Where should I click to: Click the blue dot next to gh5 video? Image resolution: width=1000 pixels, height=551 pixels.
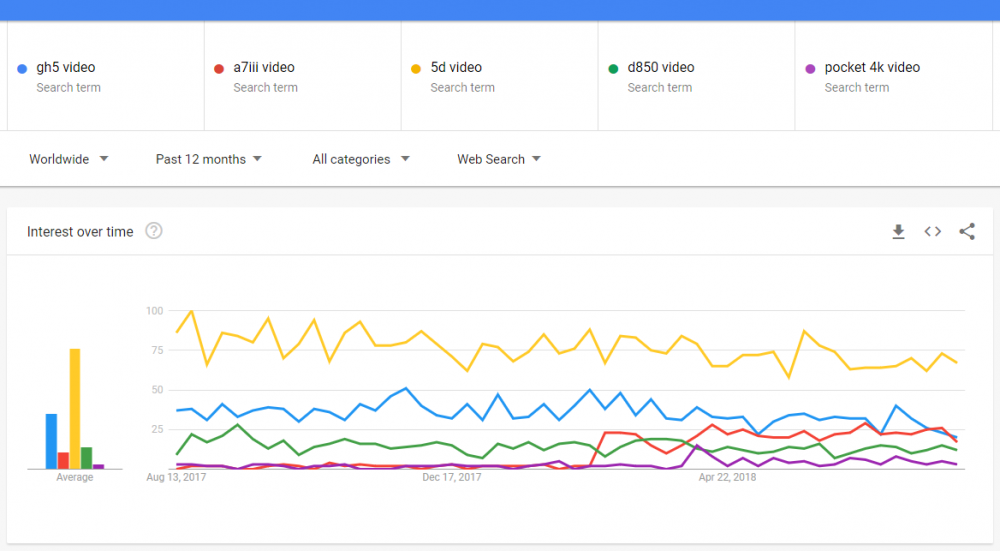click(x=22, y=69)
